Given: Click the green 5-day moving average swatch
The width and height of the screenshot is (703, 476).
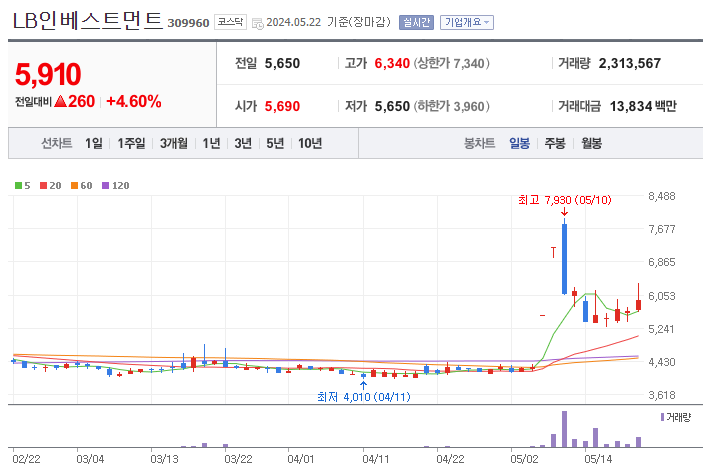Looking at the screenshot, I should point(18,186).
